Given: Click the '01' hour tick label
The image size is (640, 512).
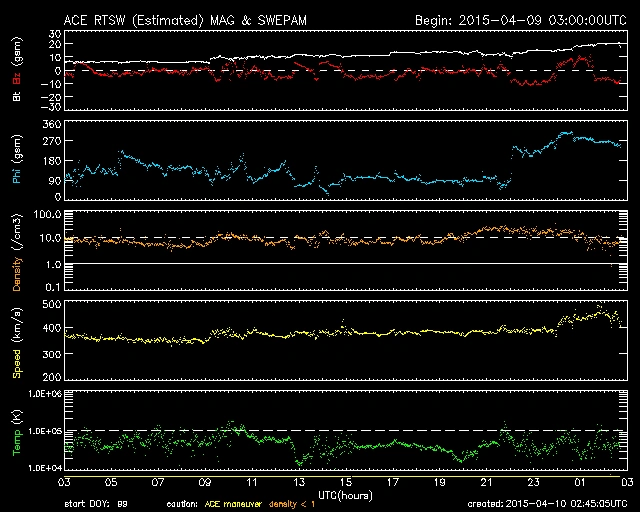Looking at the screenshot, I should click(x=580, y=483).
